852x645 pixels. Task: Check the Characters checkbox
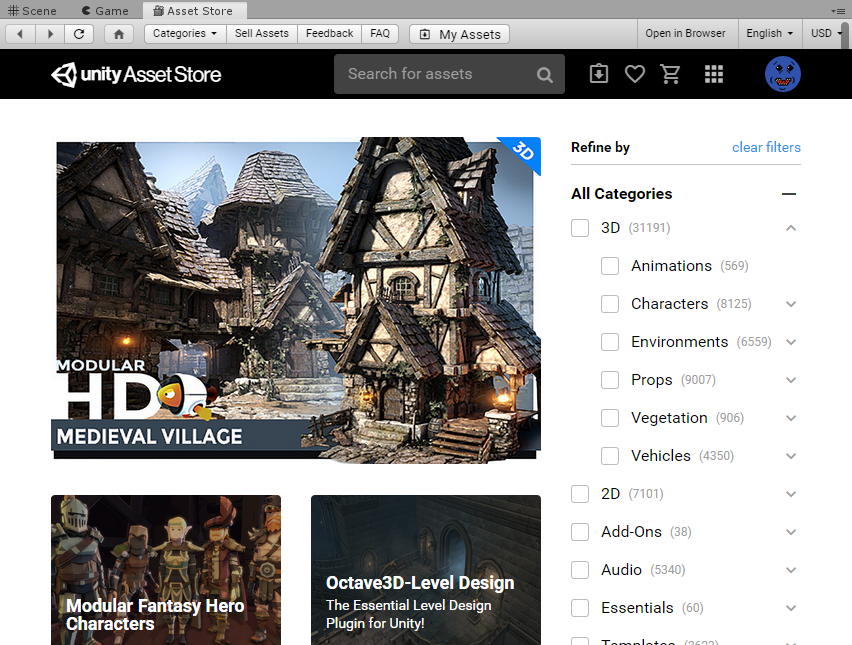tap(610, 304)
